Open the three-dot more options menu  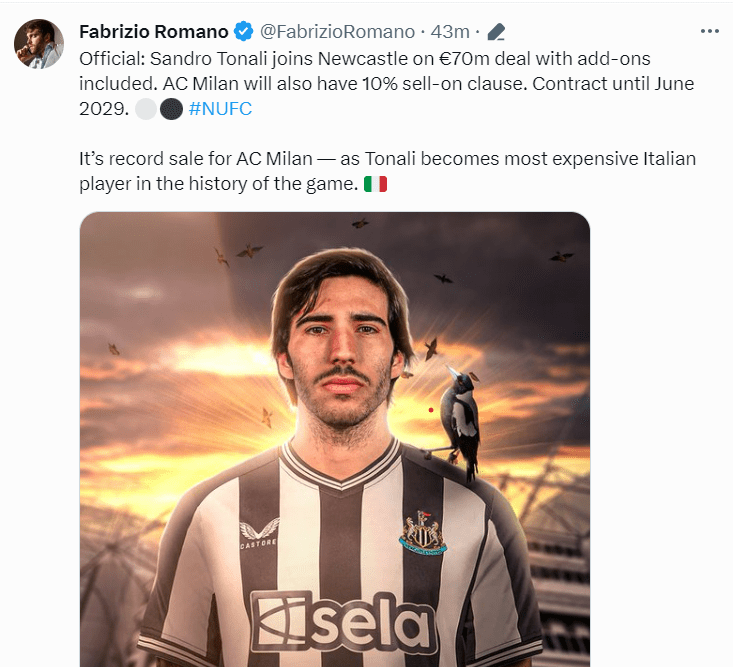(709, 31)
